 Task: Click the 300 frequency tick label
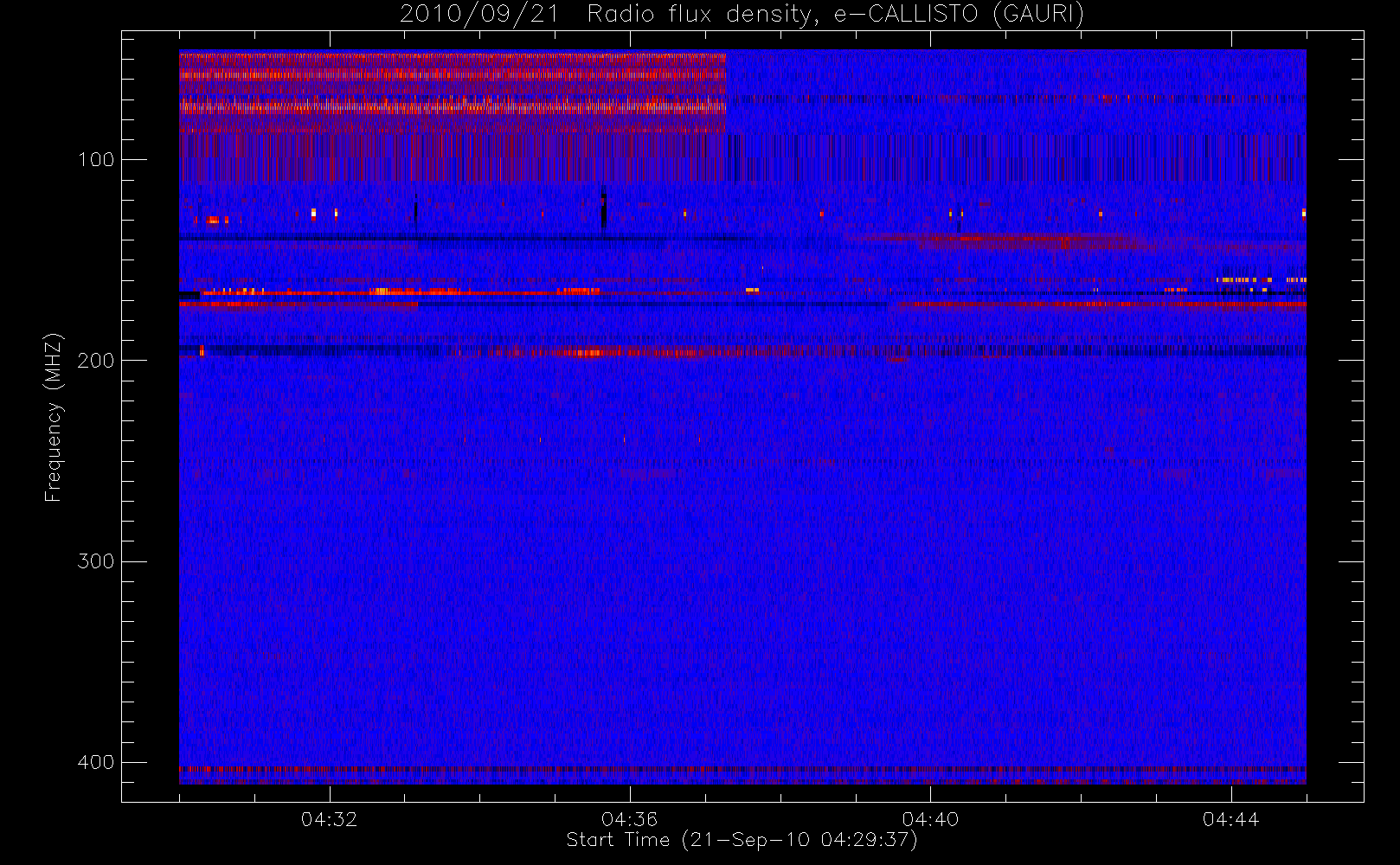coord(96,561)
